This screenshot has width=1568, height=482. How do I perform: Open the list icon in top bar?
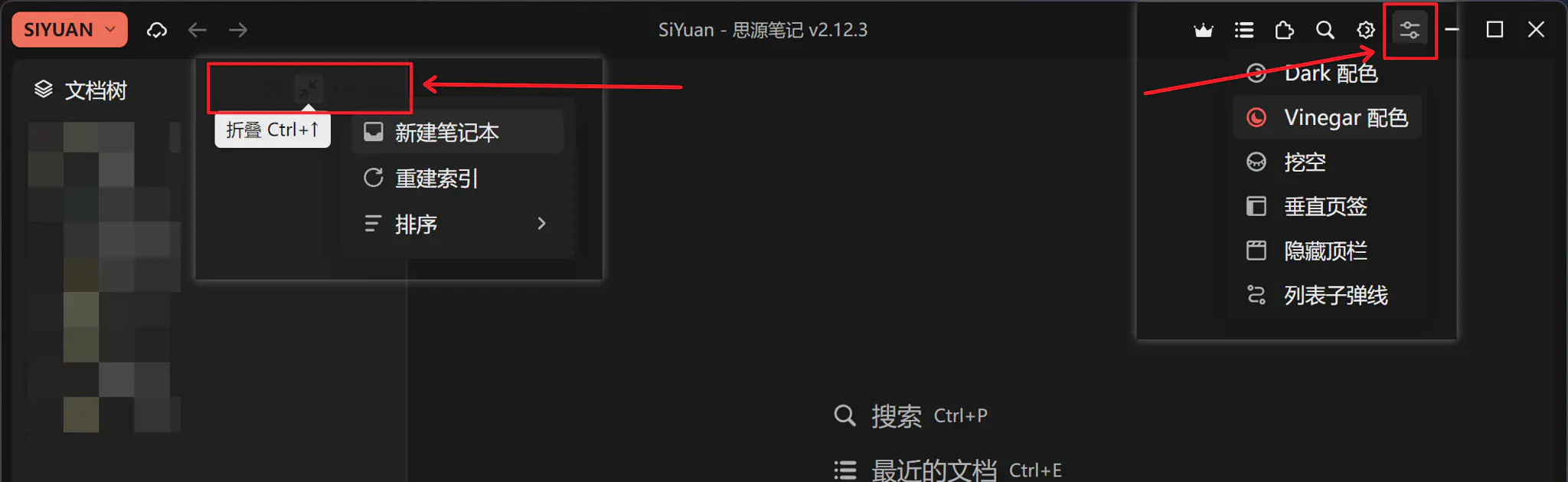(x=1244, y=30)
